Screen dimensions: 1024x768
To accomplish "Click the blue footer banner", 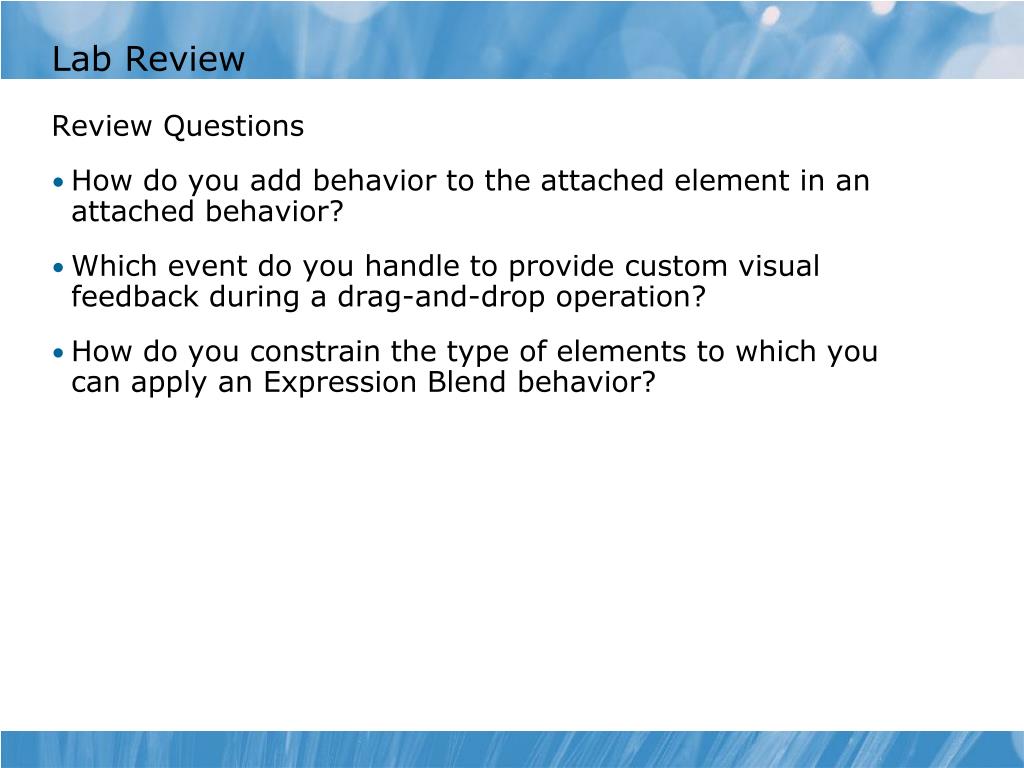I will pos(512,749).
